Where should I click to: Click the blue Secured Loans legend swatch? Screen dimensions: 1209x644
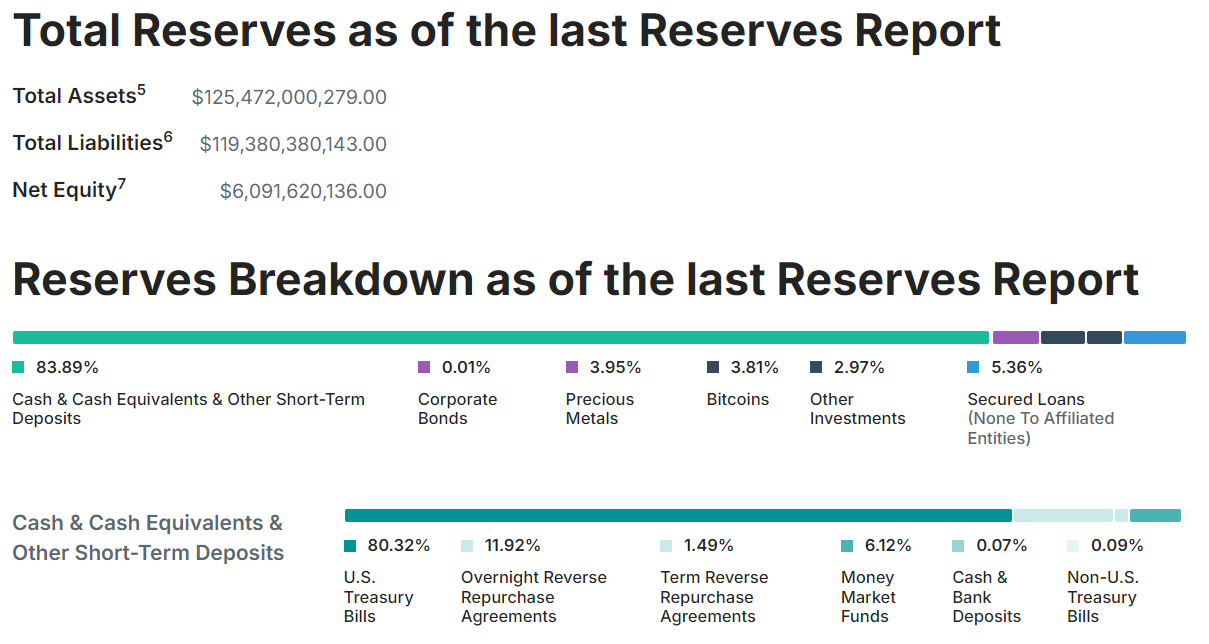[x=973, y=367]
